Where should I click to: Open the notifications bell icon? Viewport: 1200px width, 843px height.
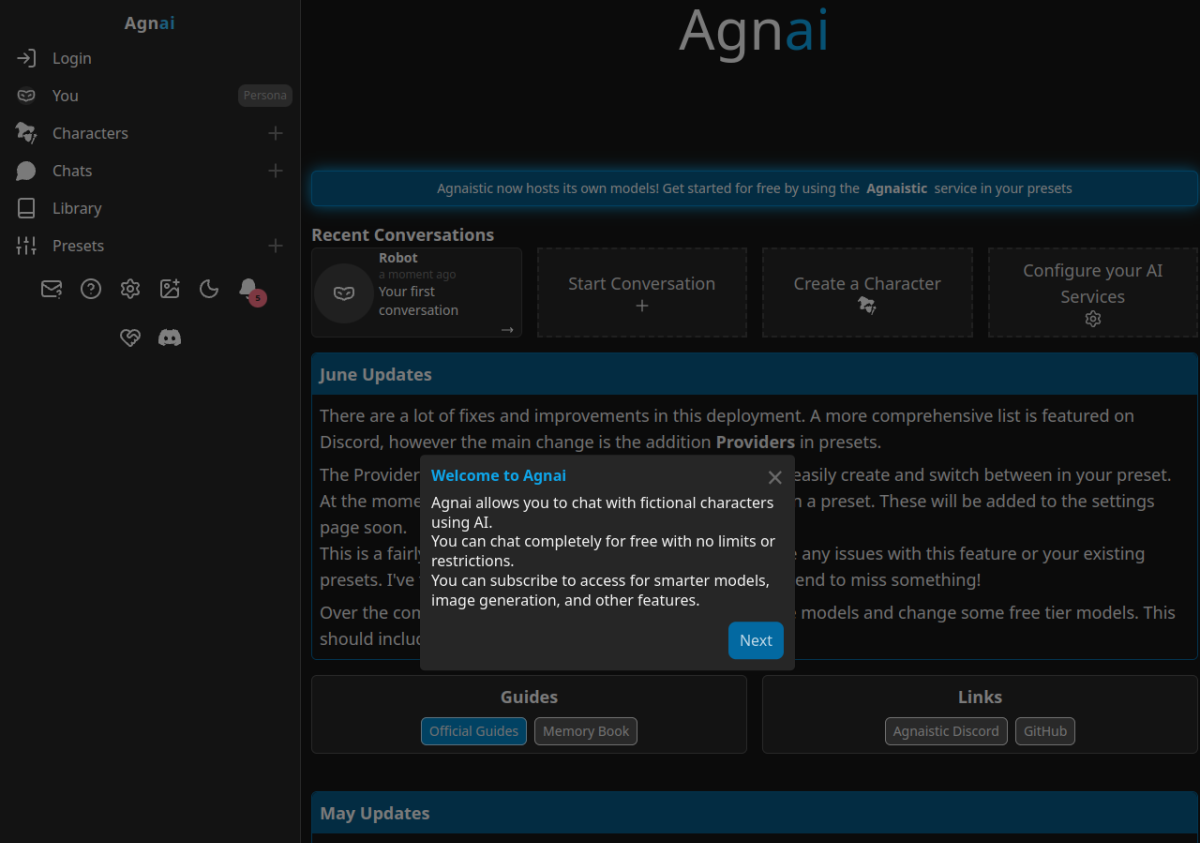point(249,289)
